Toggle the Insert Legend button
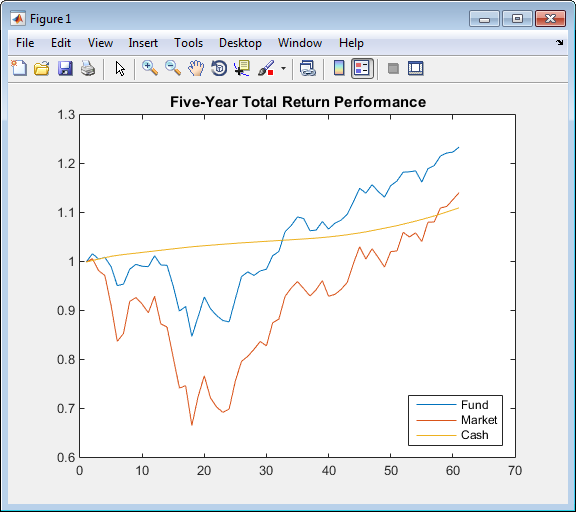This screenshot has width=576, height=512. (362, 68)
